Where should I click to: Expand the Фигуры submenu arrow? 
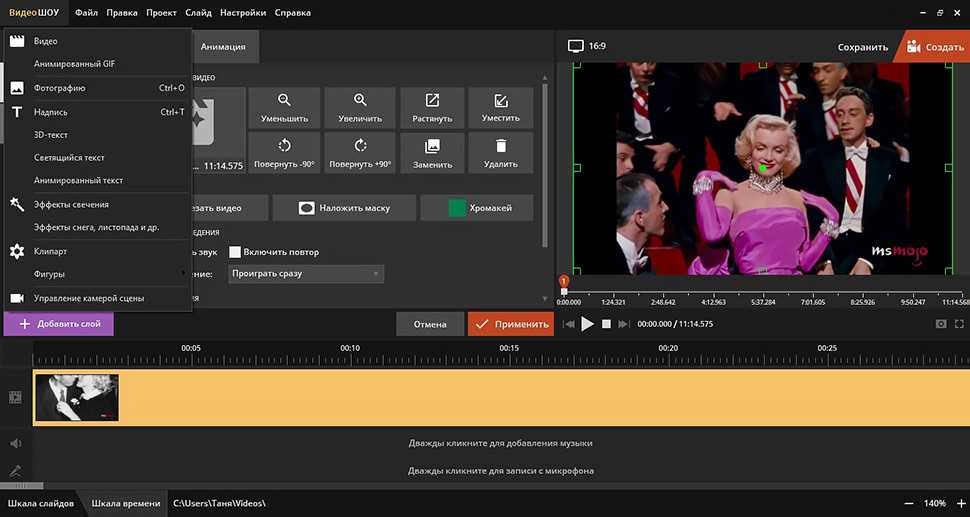[x=183, y=274]
